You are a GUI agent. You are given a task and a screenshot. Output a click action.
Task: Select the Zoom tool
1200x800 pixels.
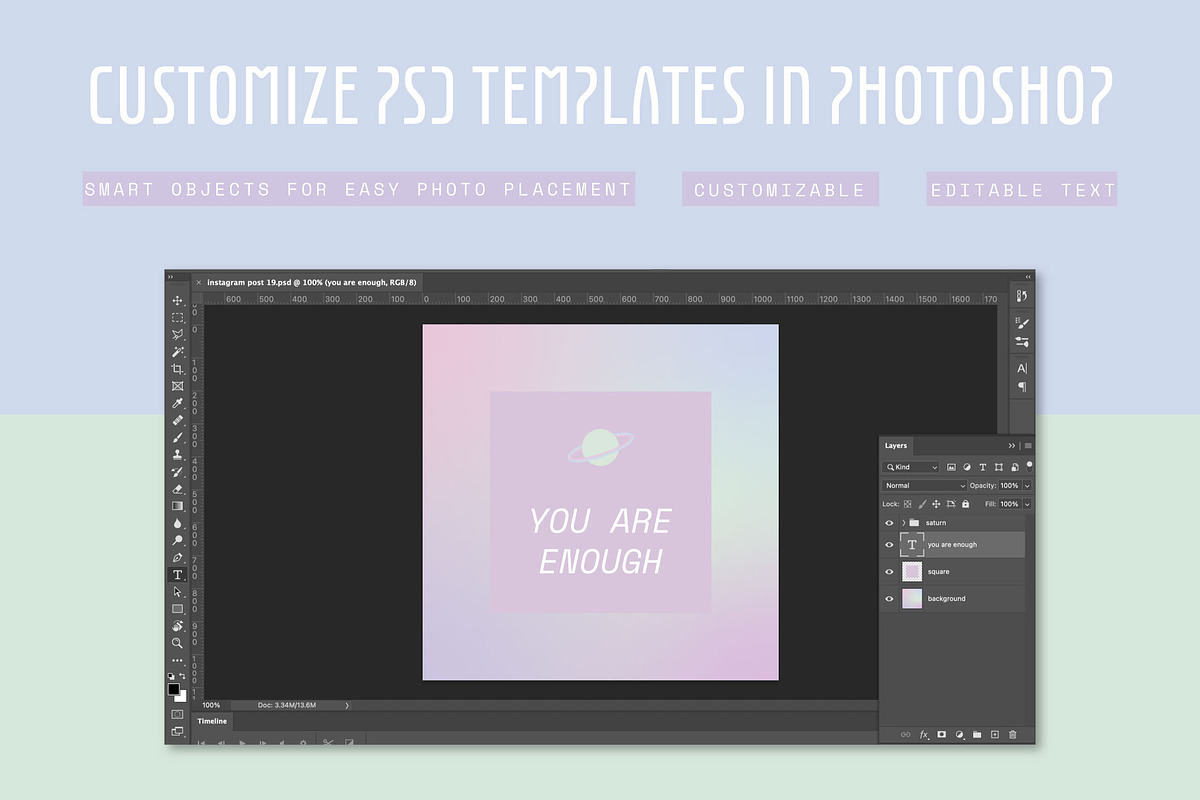coord(177,643)
